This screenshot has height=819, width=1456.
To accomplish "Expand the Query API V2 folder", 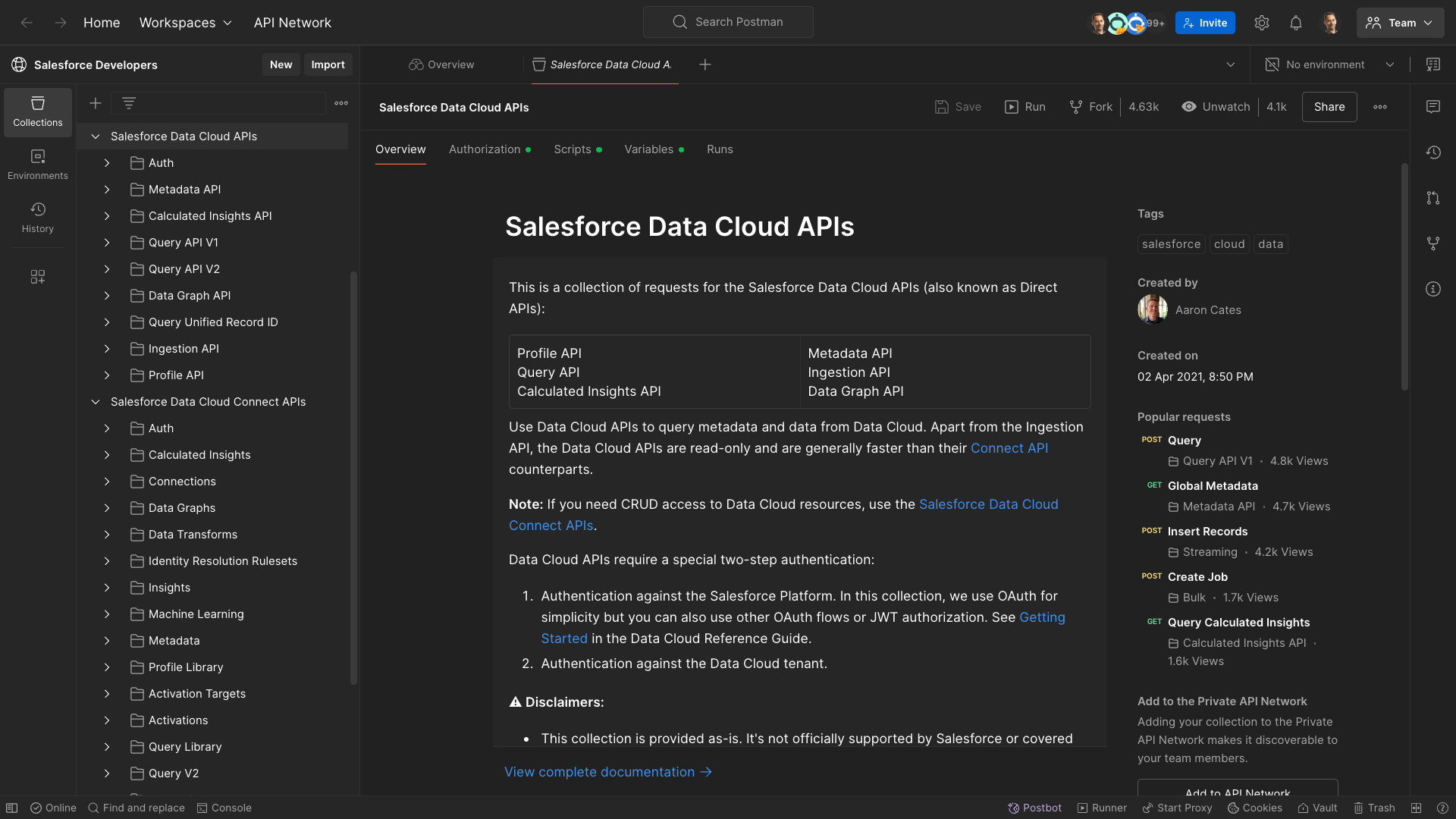I will coord(107,269).
